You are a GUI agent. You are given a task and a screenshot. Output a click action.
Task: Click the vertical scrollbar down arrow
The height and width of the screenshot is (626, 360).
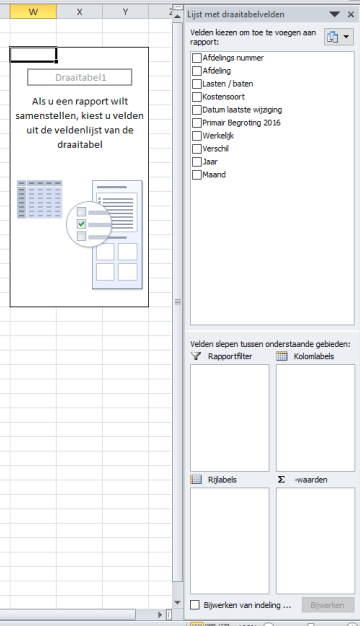(x=178, y=603)
